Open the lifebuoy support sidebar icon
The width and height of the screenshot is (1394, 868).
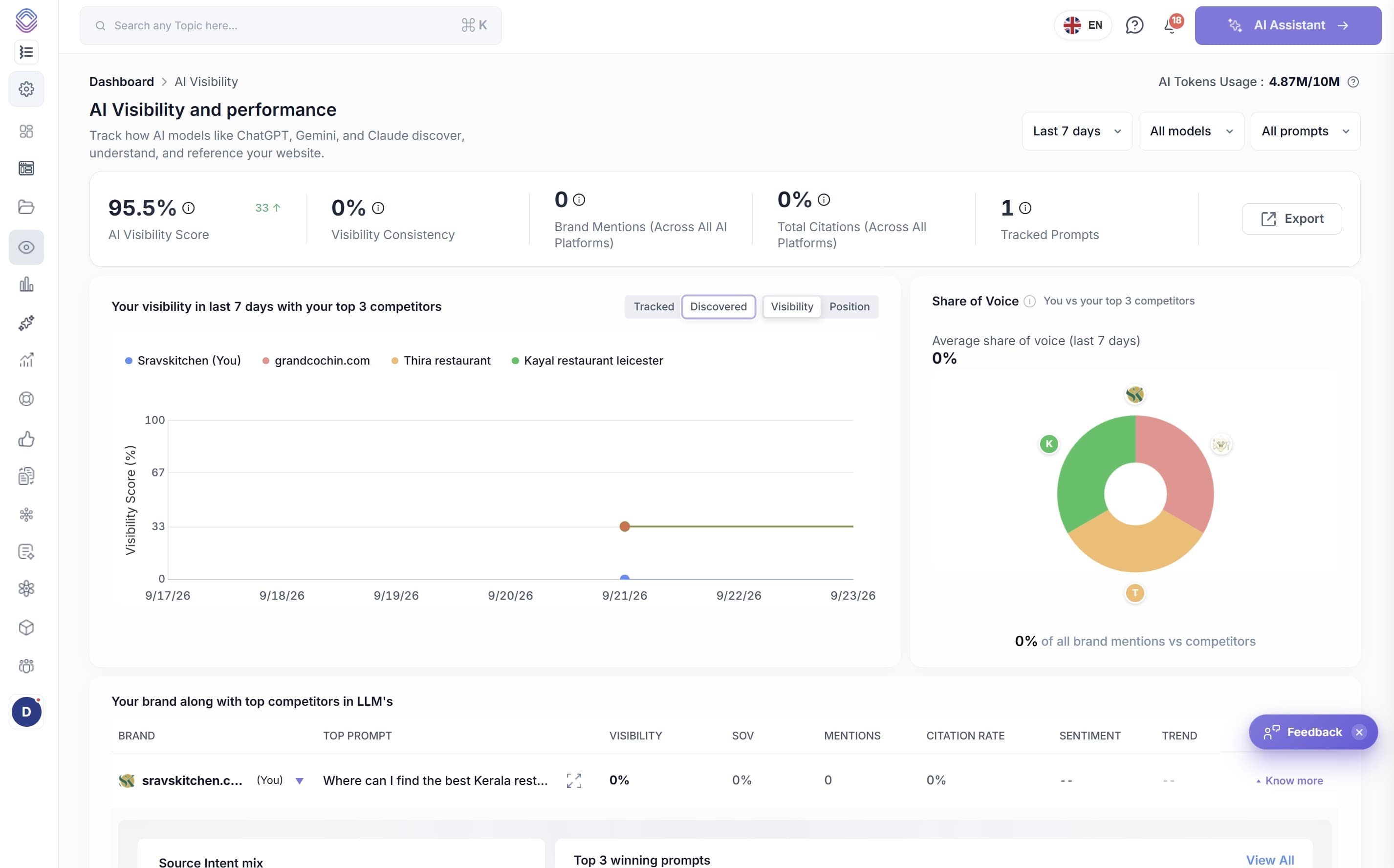coord(26,399)
